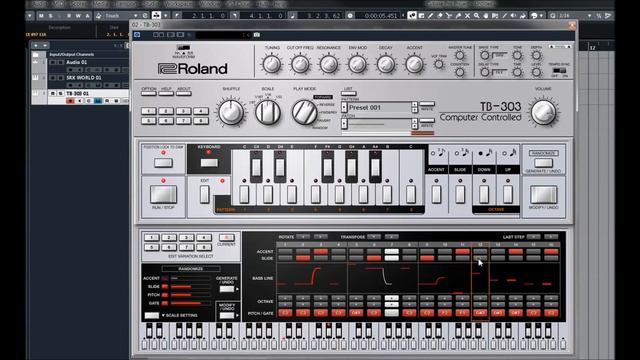The width and height of the screenshot is (640, 360).
Task: Toggle the randomize ACCENT enable box
Action: (x=165, y=278)
